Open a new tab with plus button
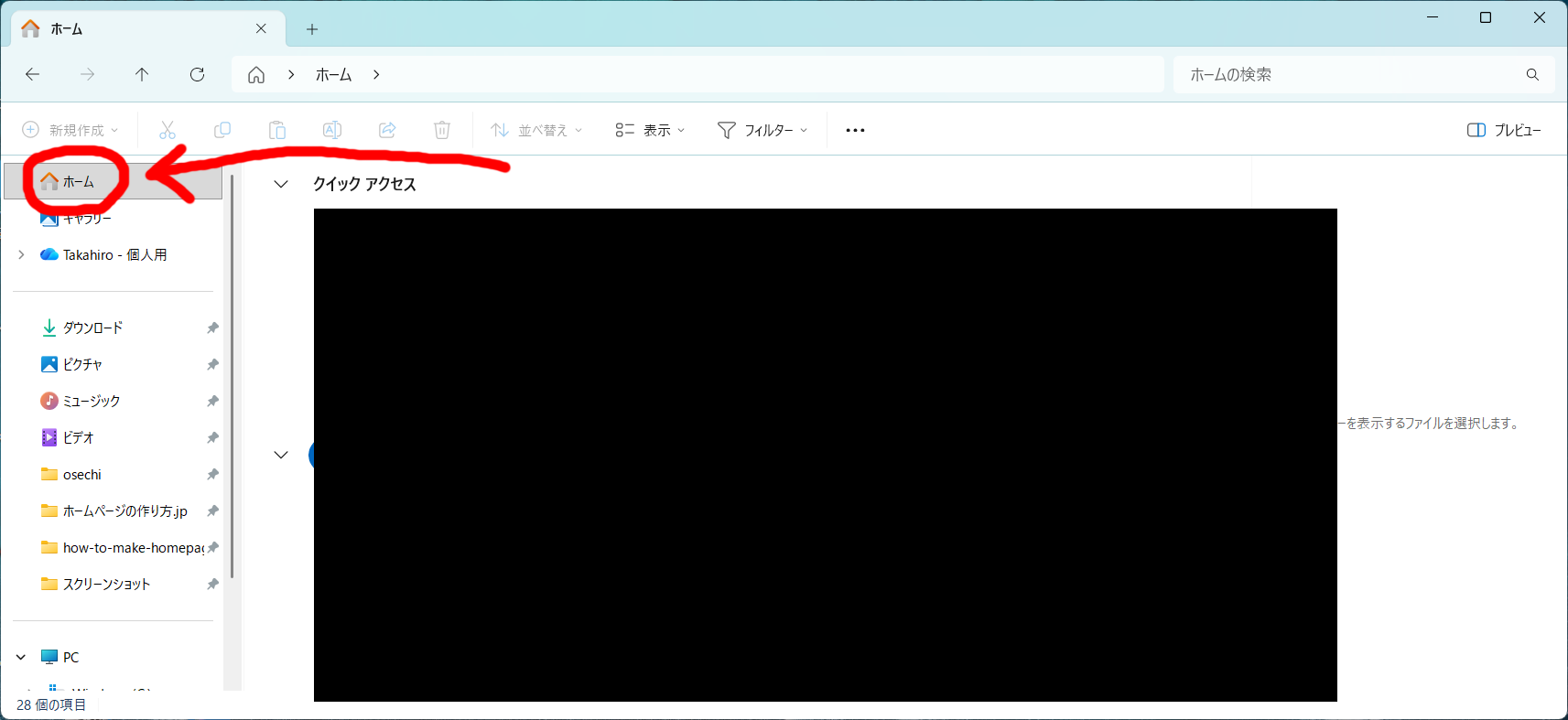This screenshot has height=720, width=1568. click(x=312, y=29)
